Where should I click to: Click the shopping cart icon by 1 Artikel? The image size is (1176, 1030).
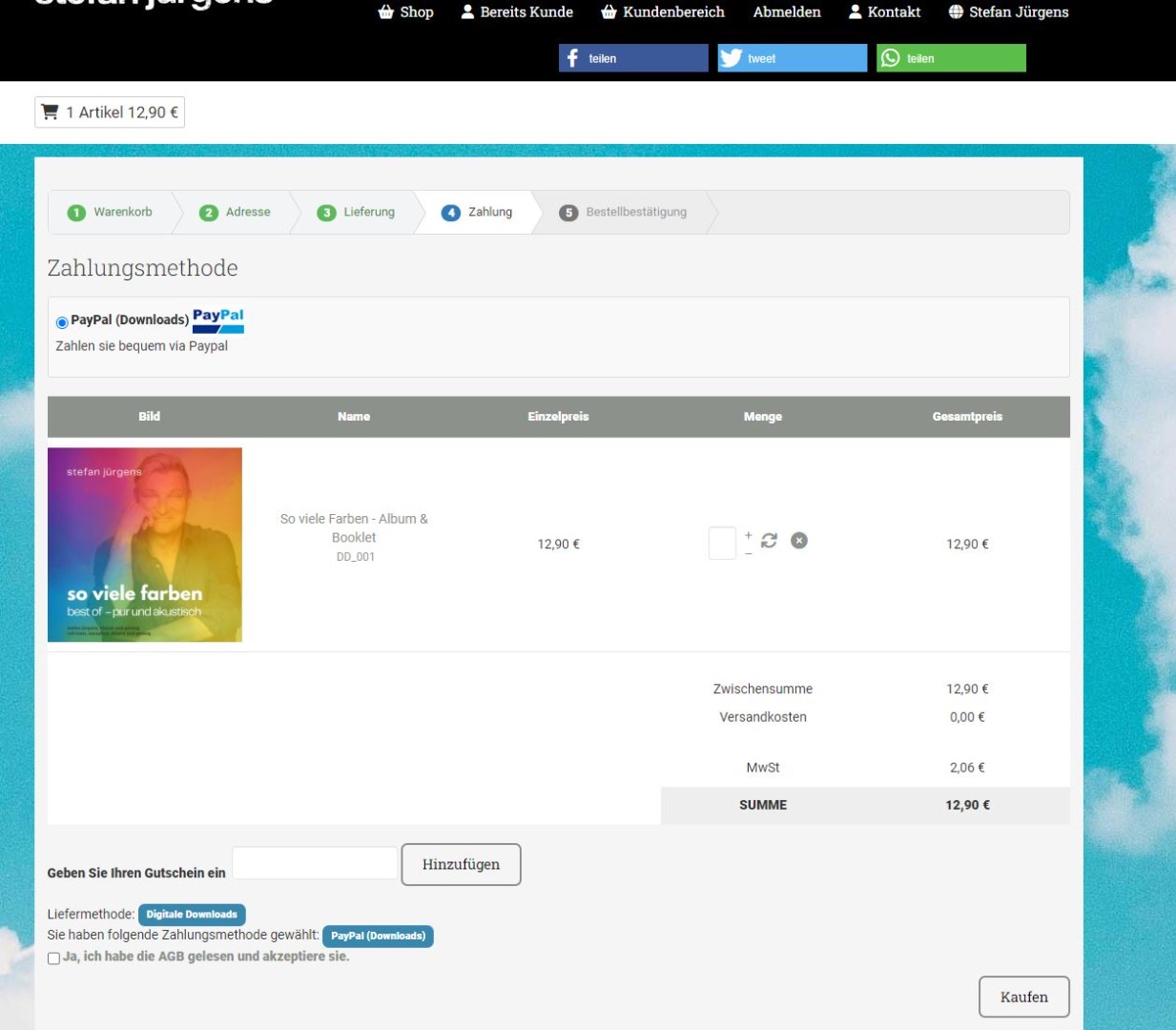tap(51, 113)
